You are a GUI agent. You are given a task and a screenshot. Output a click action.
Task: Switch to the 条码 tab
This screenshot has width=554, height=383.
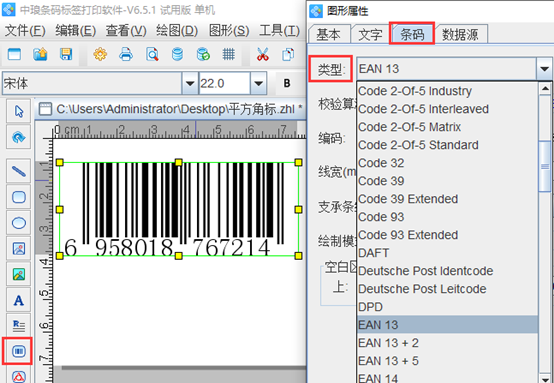pos(412,34)
